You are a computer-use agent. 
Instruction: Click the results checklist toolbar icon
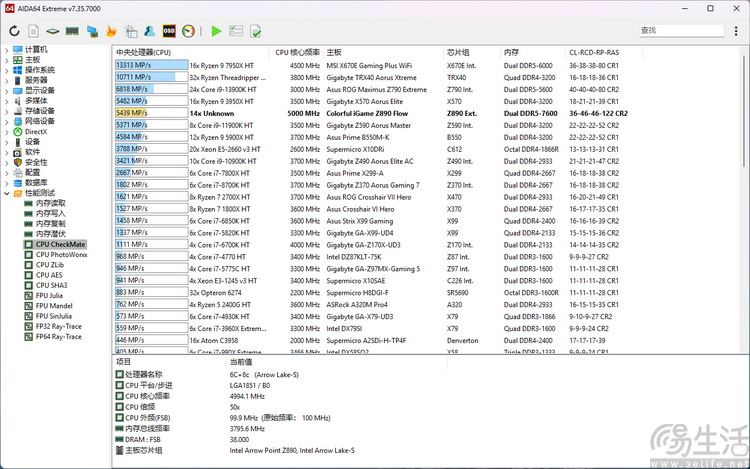click(236, 31)
